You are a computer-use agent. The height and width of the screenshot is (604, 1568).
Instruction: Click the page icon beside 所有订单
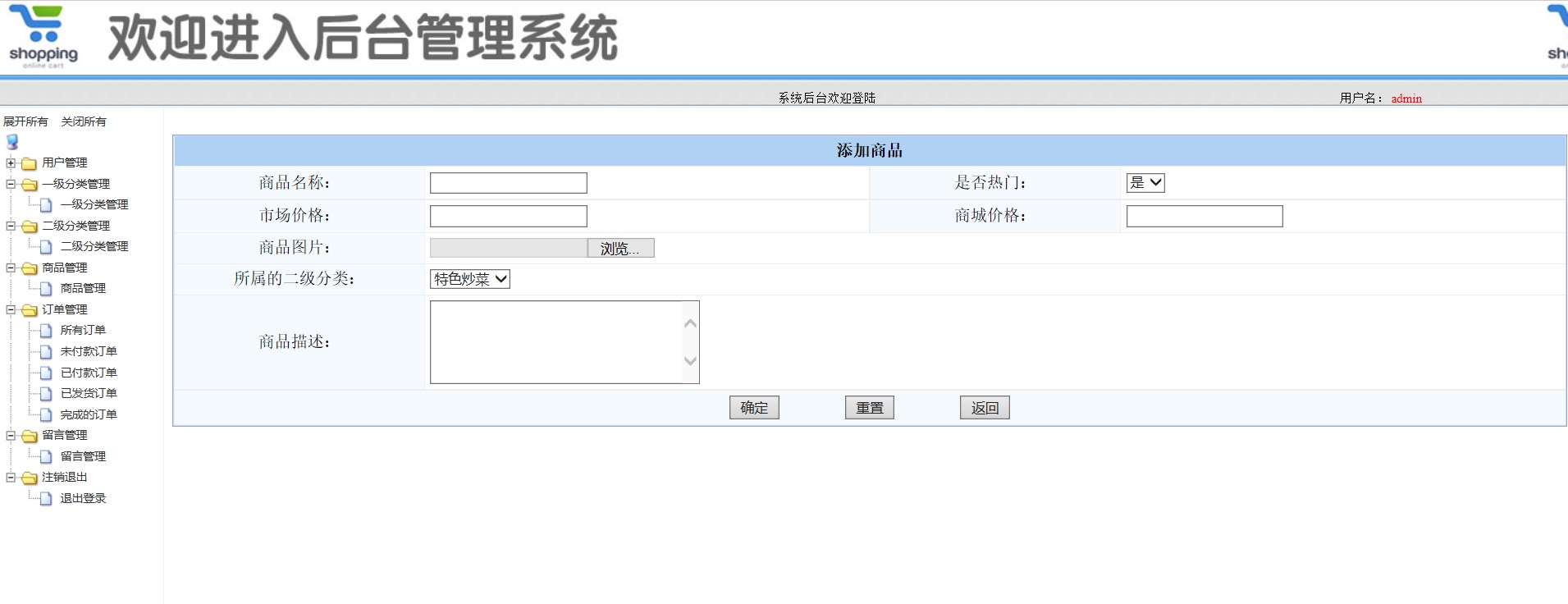(x=46, y=331)
